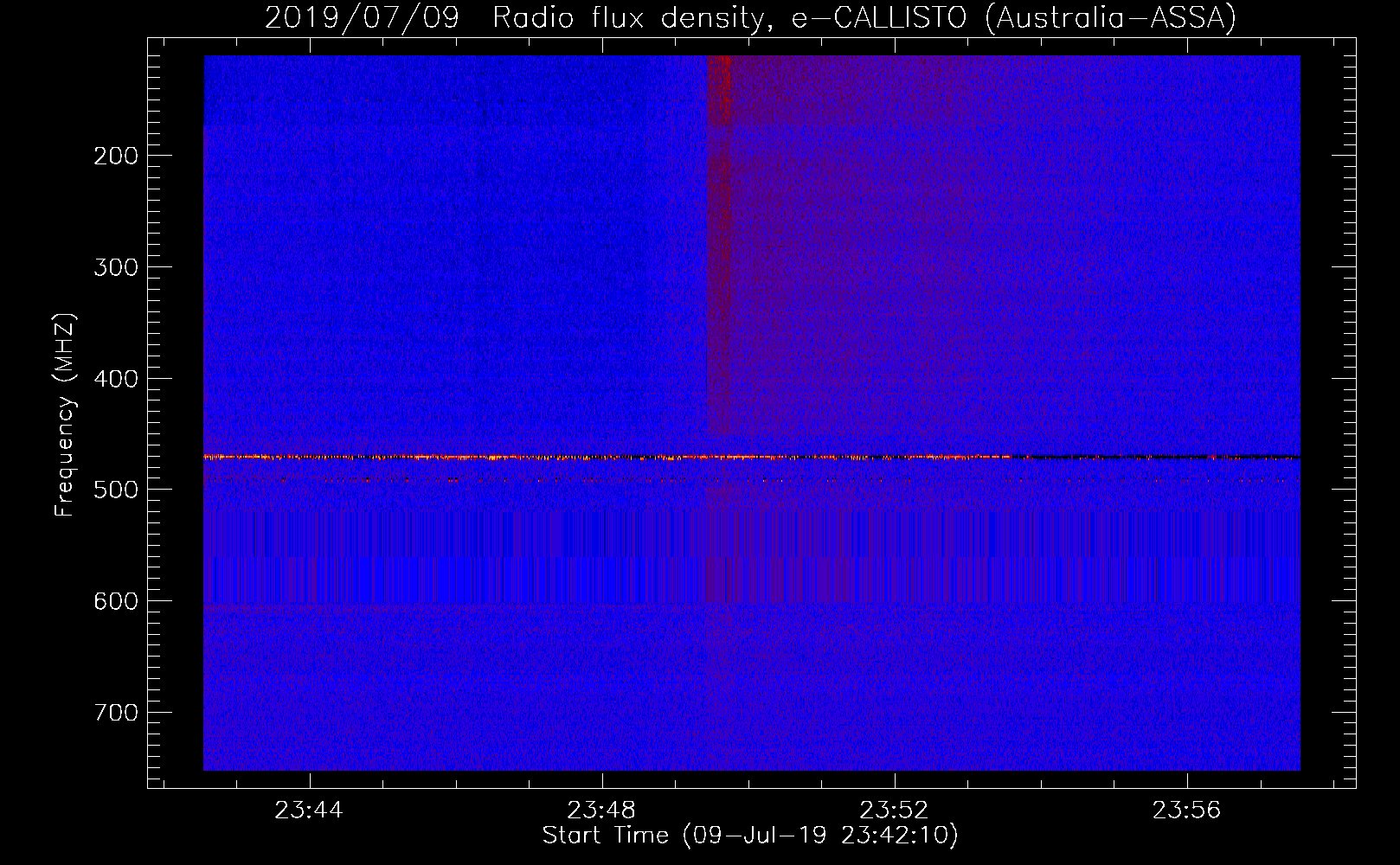Screen dimensions: 1400x865
Task: Click the 300 frequency tick label
Action: 116,267
